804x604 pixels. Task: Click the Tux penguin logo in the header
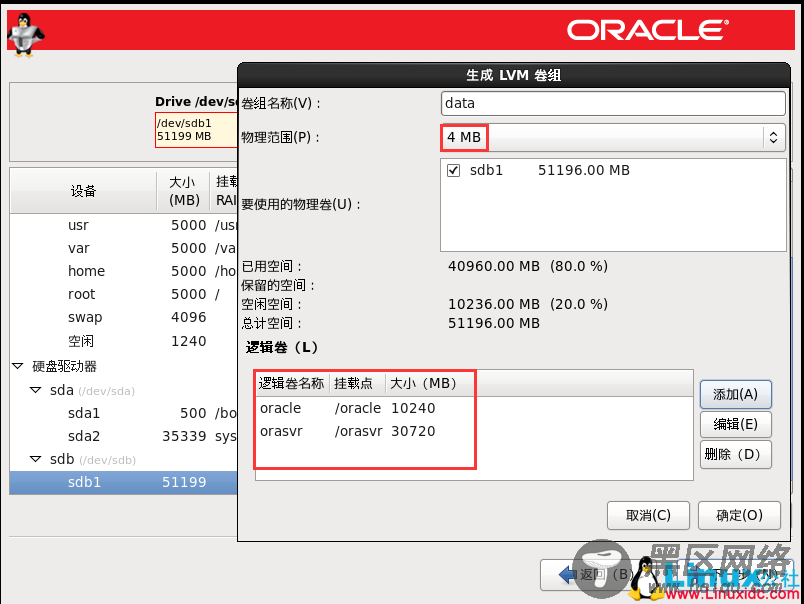(x=26, y=35)
